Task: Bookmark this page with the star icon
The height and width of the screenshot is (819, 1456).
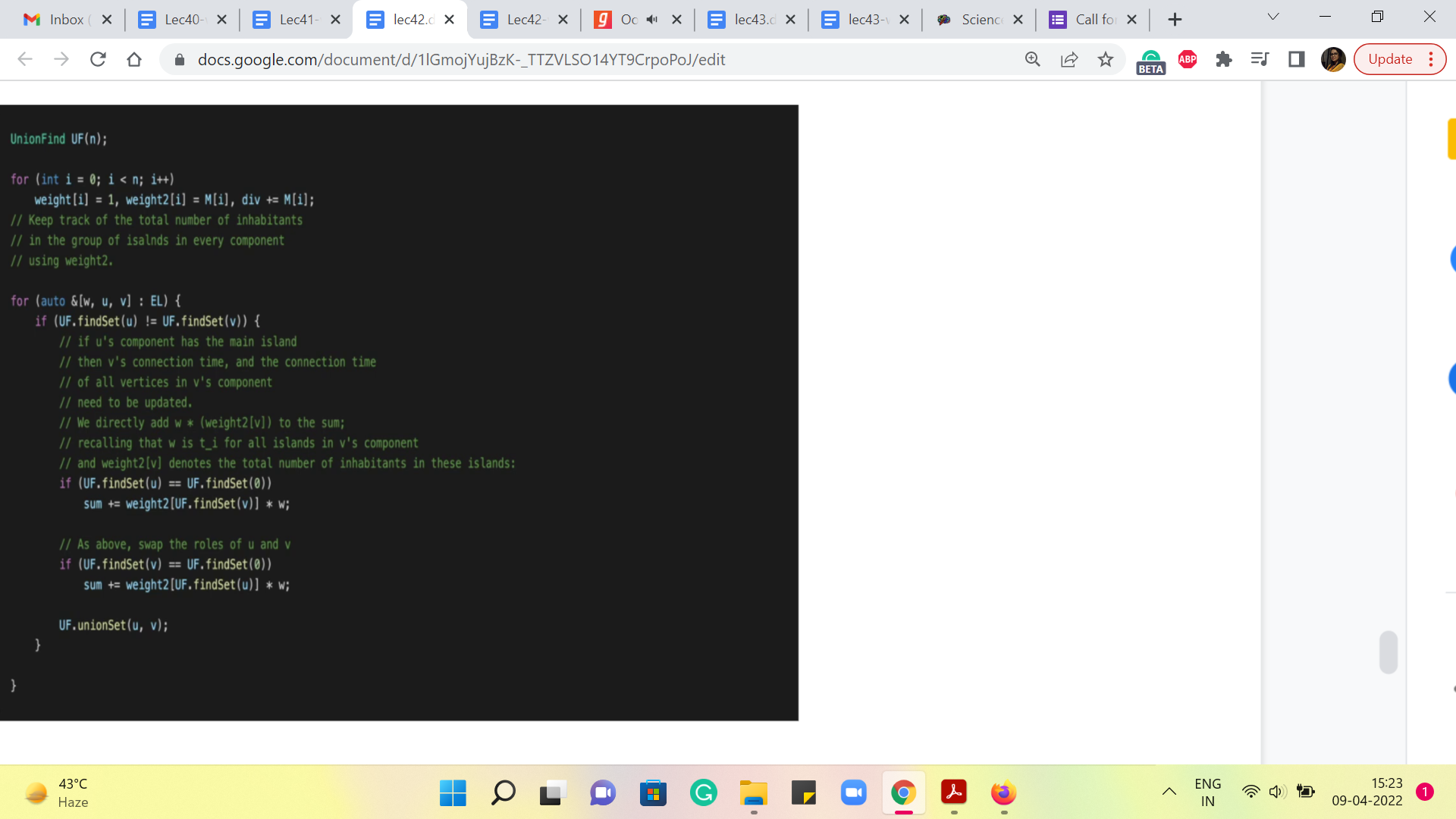Action: 1106,59
